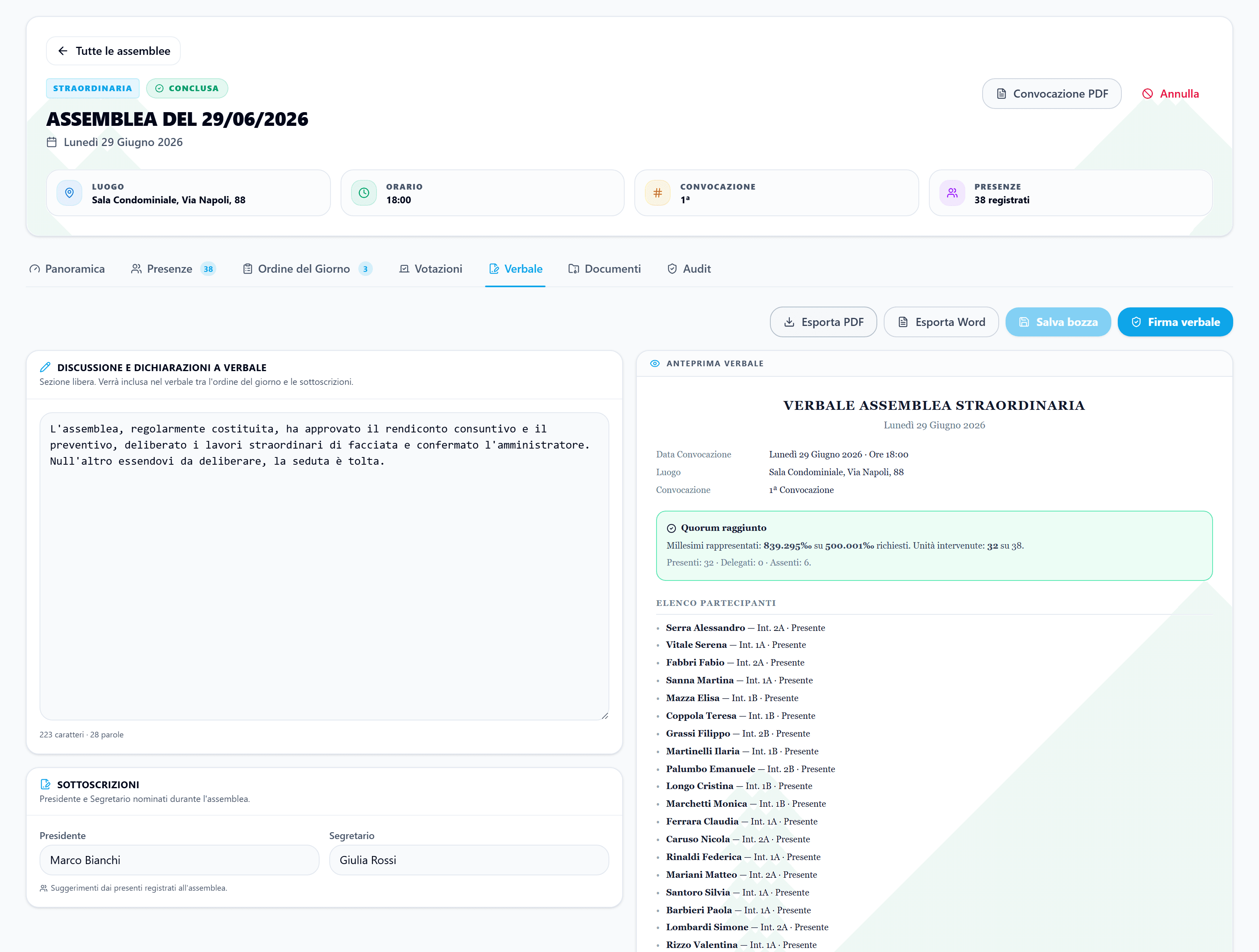
Task: Click the floppy disk icon in Salva bozza
Action: click(x=1024, y=322)
